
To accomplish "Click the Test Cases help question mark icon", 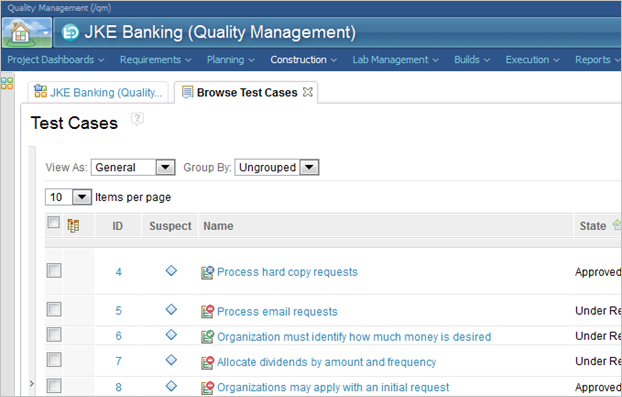I will [x=137, y=119].
